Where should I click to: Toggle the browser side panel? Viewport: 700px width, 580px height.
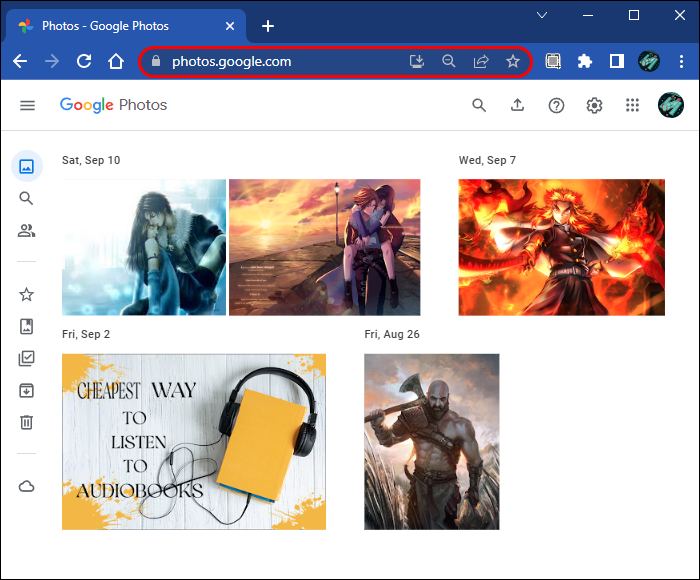(x=617, y=61)
